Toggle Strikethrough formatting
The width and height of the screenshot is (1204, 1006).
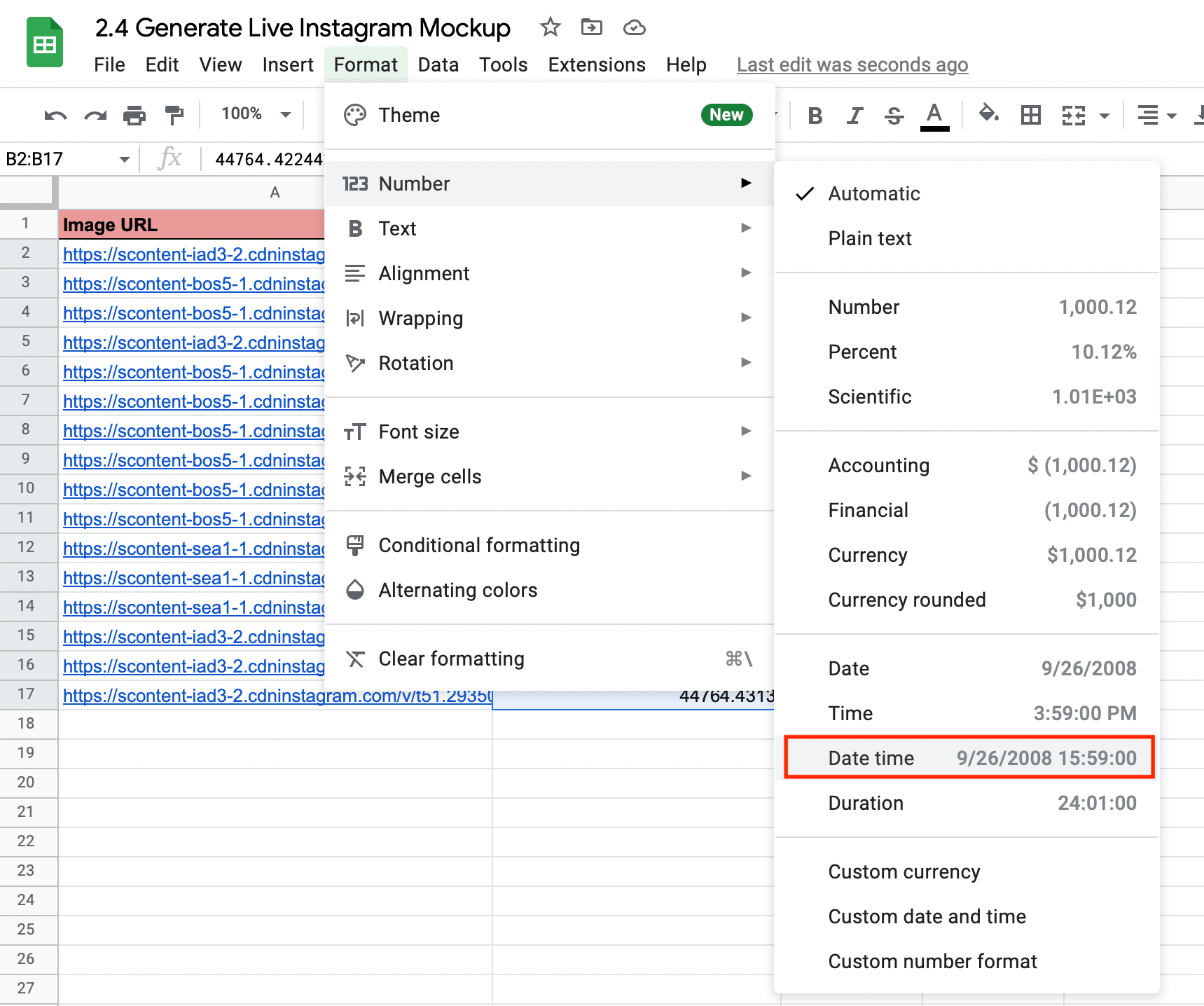(x=894, y=115)
